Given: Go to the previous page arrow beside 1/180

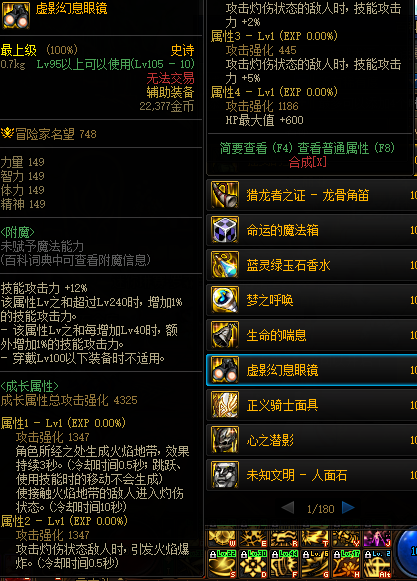Looking at the screenshot, I should (x=288, y=507).
